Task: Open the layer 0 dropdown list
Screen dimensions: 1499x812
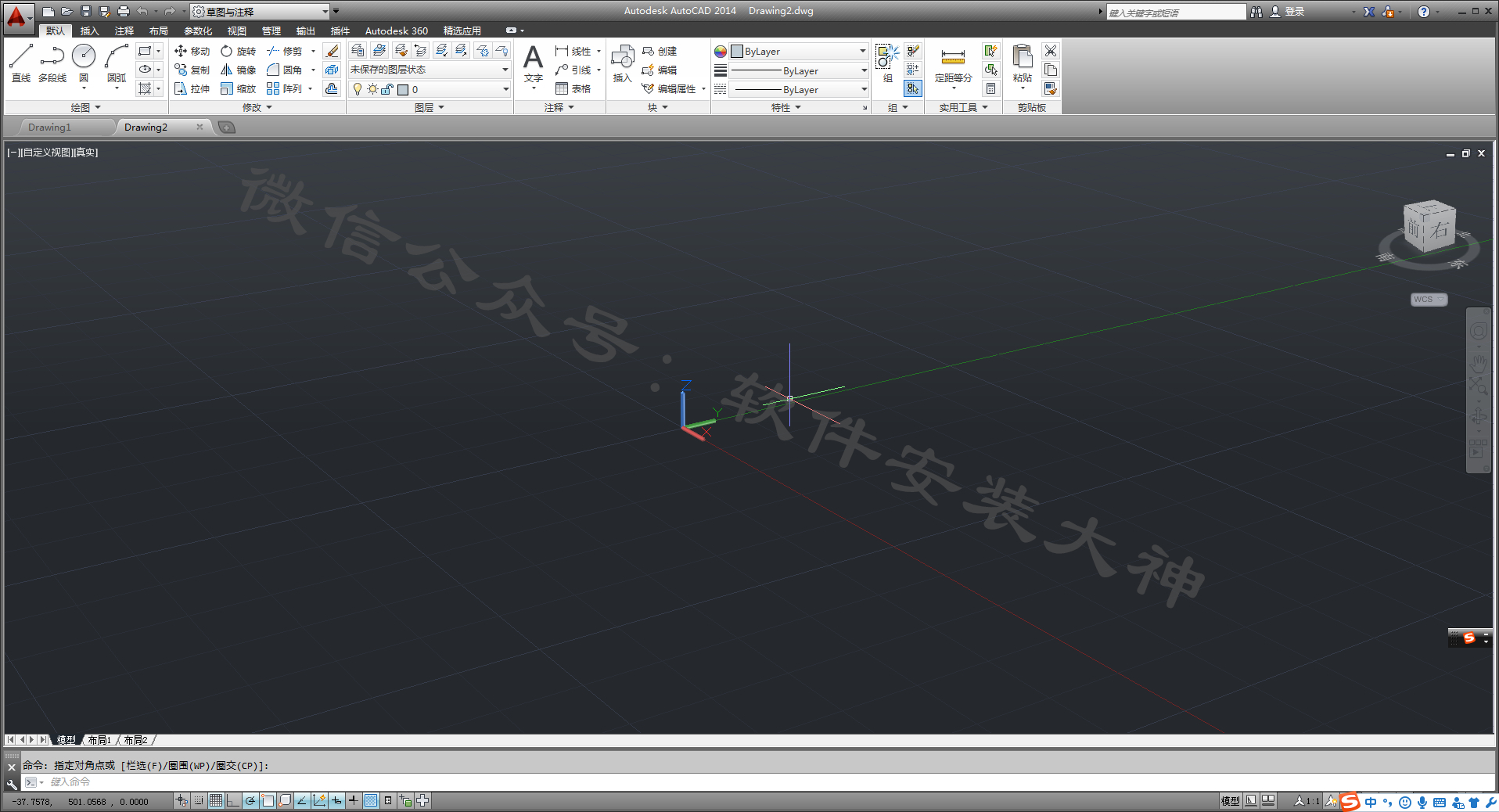Action: point(430,89)
